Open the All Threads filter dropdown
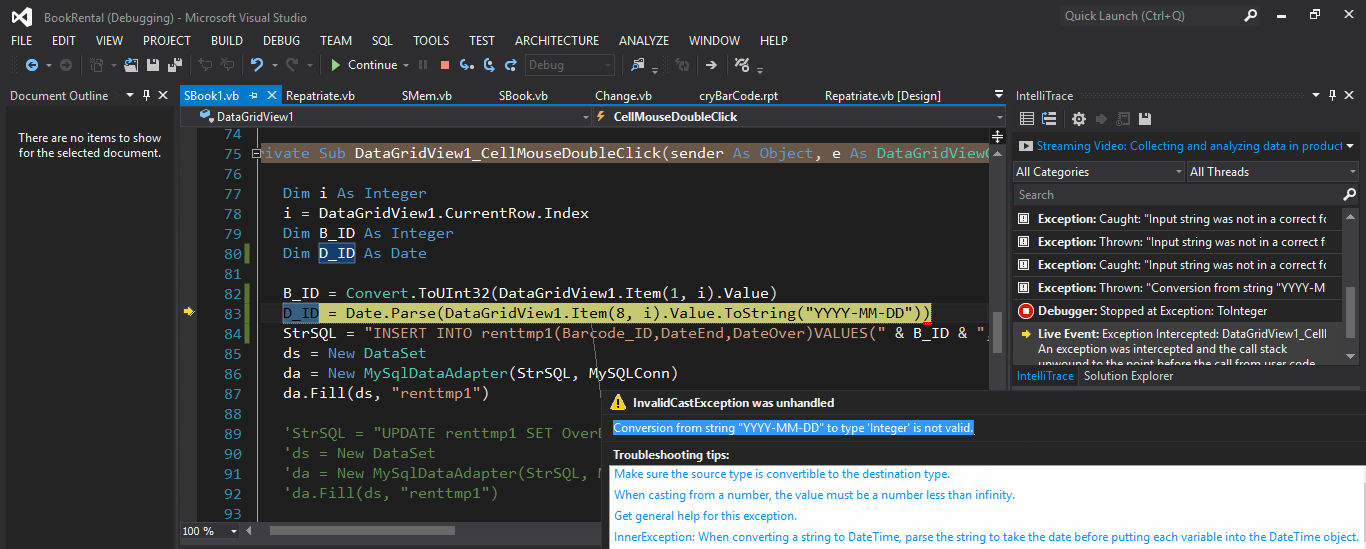1366x549 pixels. coord(1271,172)
